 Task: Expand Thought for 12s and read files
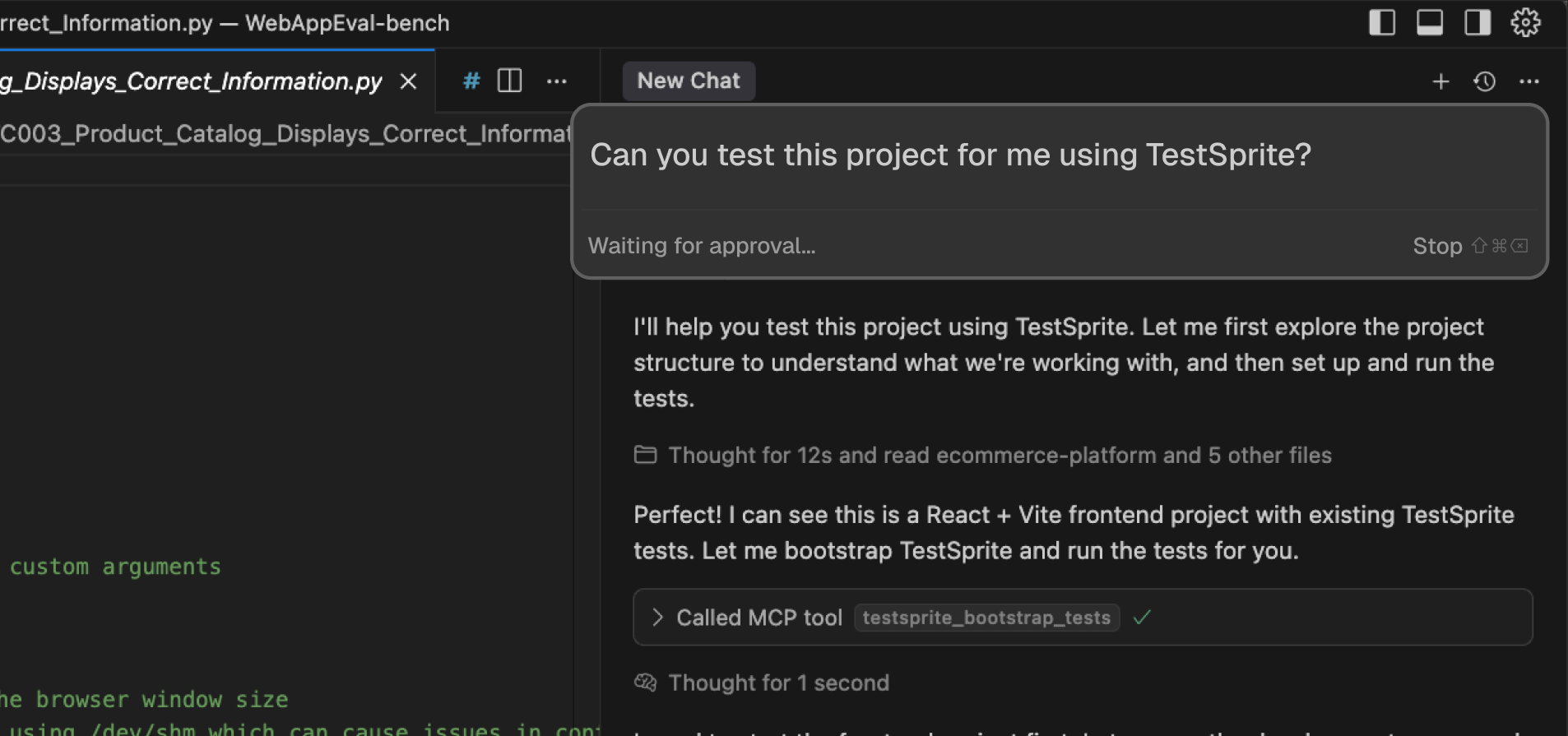(x=1000, y=455)
